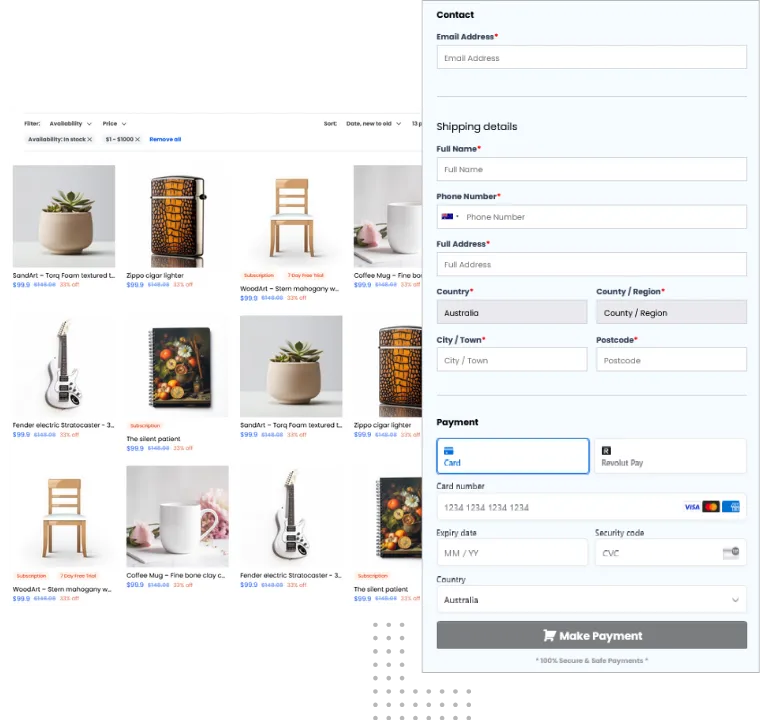This screenshot has height=720, width=761.
Task: Click the Postcode input field
Action: (671, 360)
